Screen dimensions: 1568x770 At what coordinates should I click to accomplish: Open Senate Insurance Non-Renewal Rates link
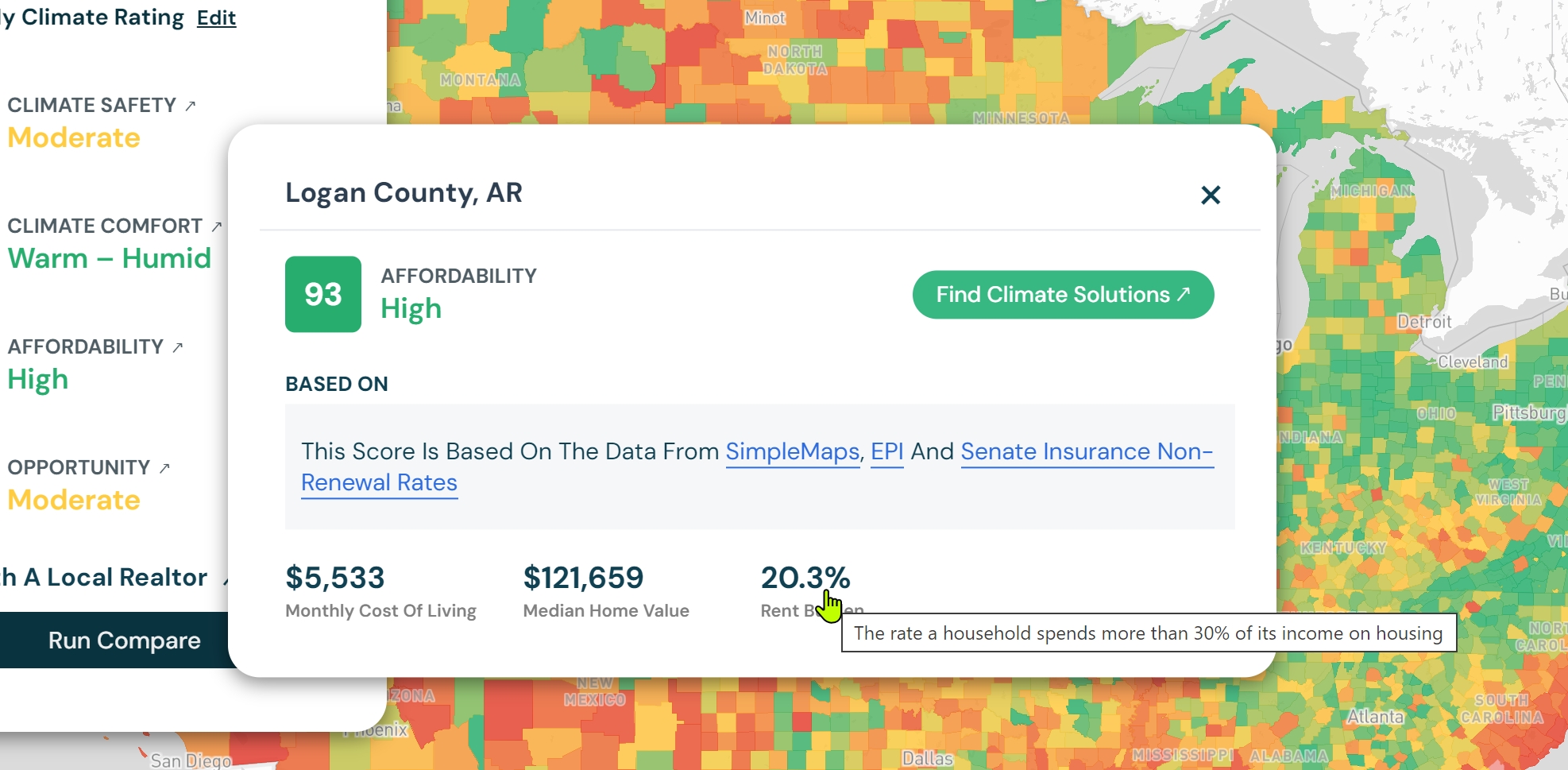point(757,466)
